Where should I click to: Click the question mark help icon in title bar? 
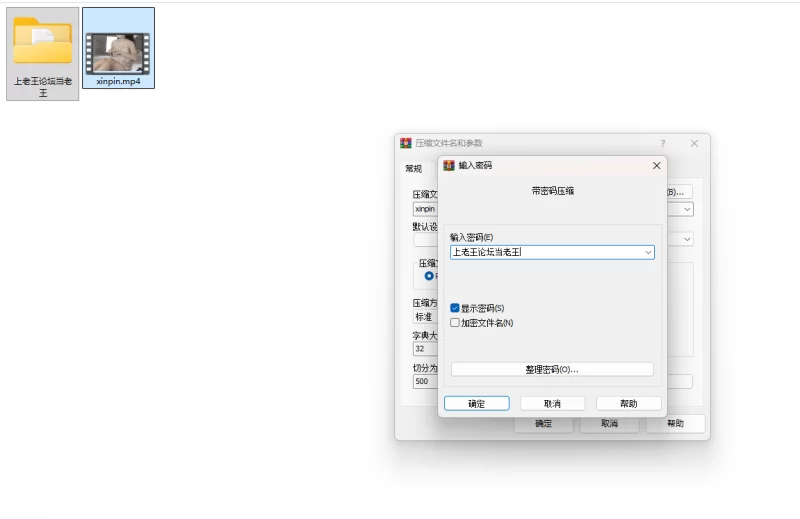click(662, 143)
